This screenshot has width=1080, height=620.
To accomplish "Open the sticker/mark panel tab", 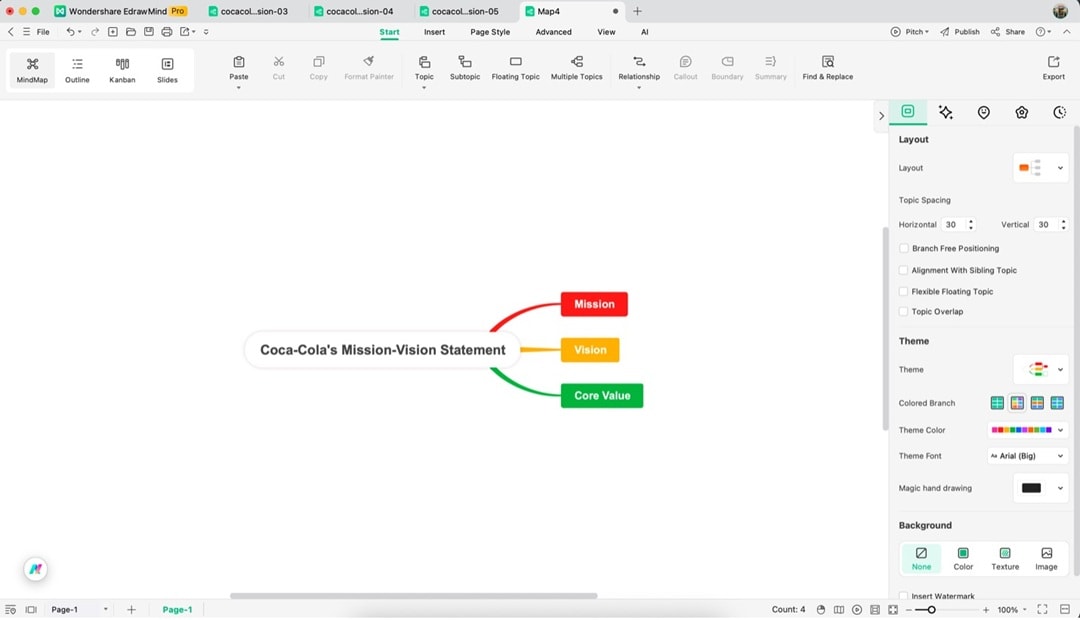I will 984,112.
